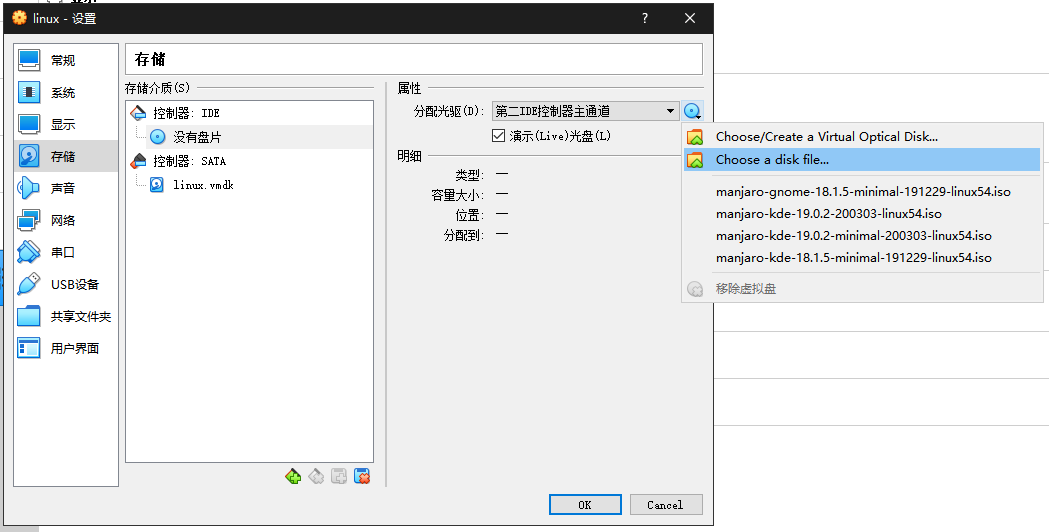
Task: Open the 系统 settings category
Action: click(62, 93)
